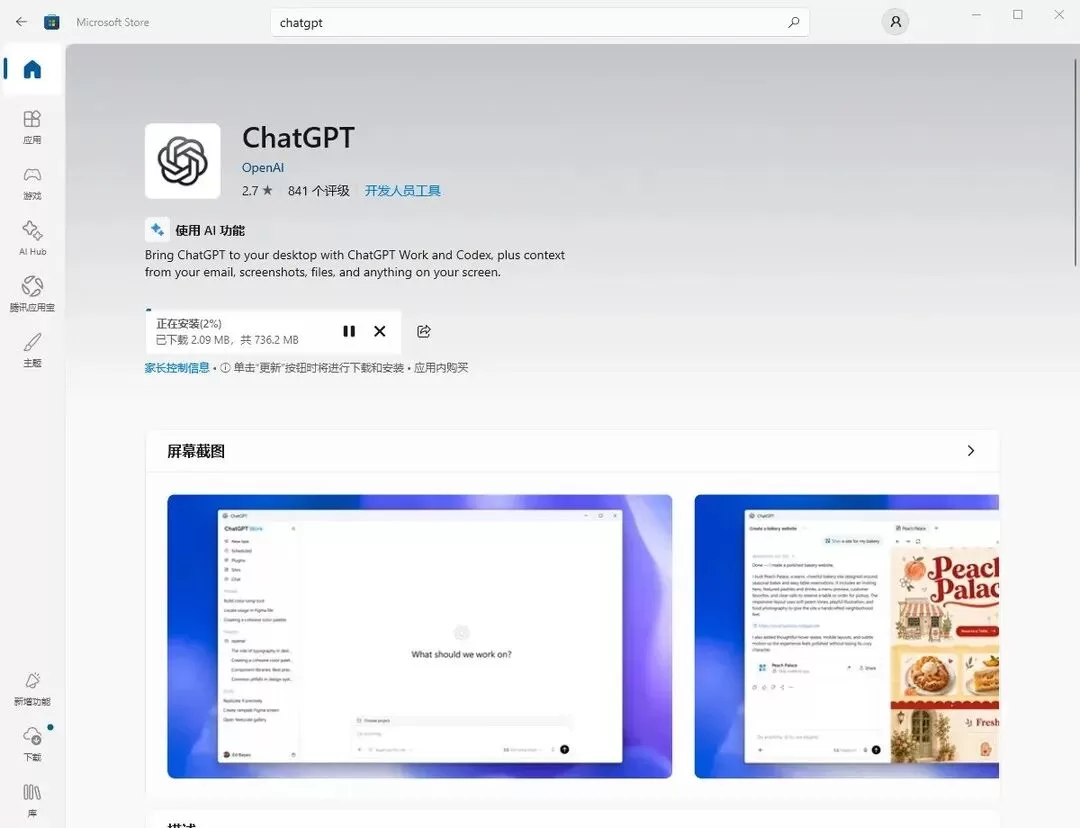1080x828 pixels.
Task: Minimize the Microsoft Store window
Action: (x=976, y=14)
